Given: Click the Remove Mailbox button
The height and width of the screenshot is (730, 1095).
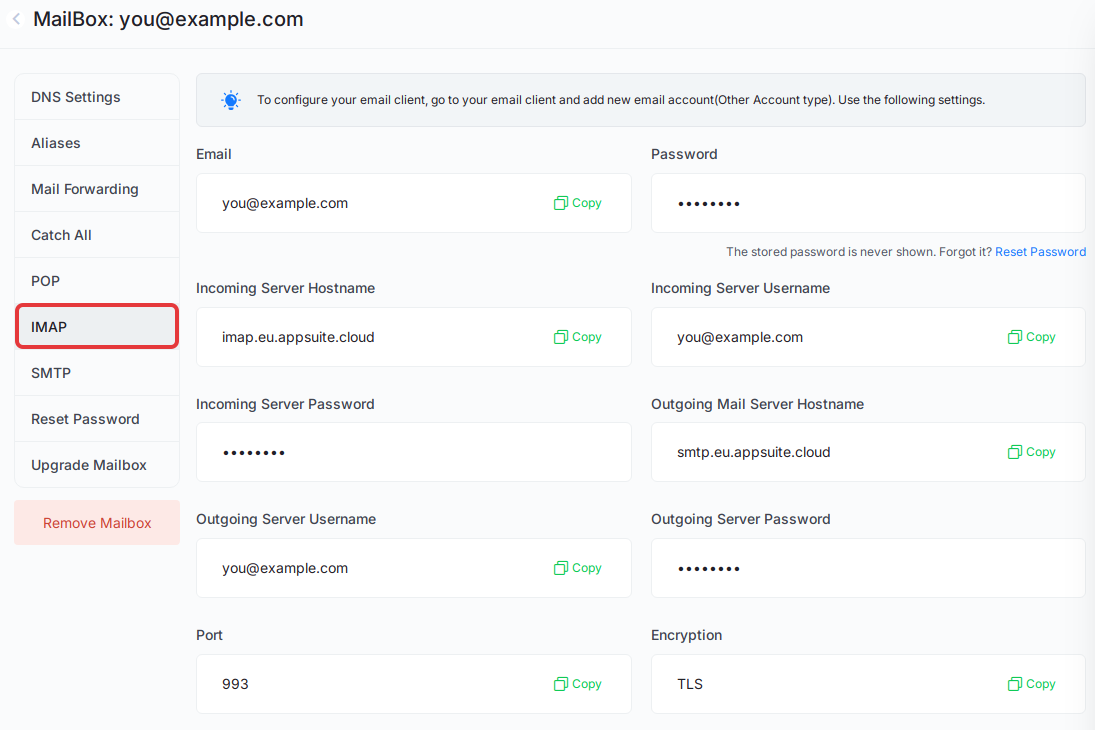Looking at the screenshot, I should click(x=97, y=523).
